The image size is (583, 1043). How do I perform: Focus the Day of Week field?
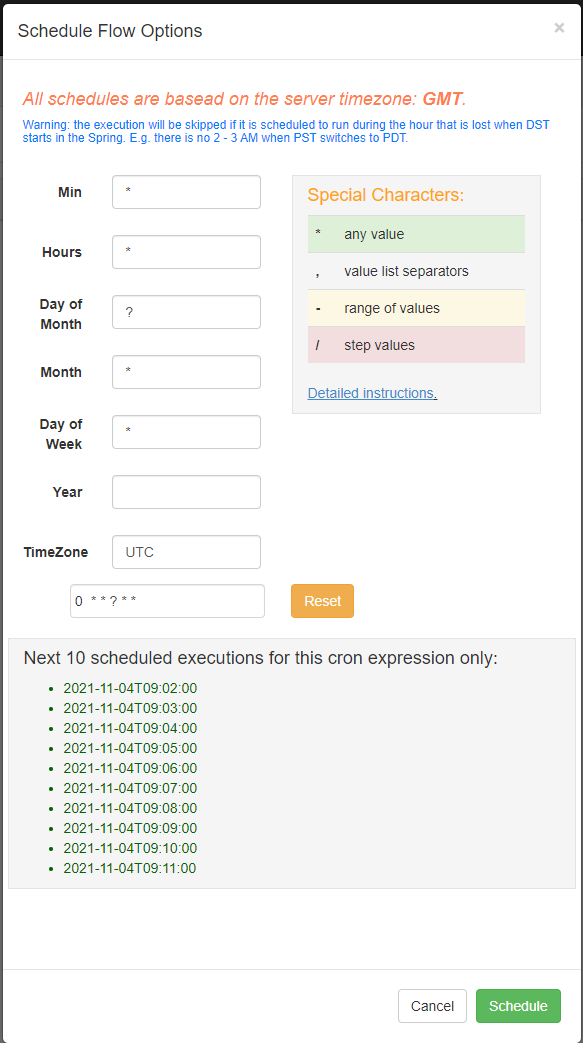pyautogui.click(x=186, y=432)
